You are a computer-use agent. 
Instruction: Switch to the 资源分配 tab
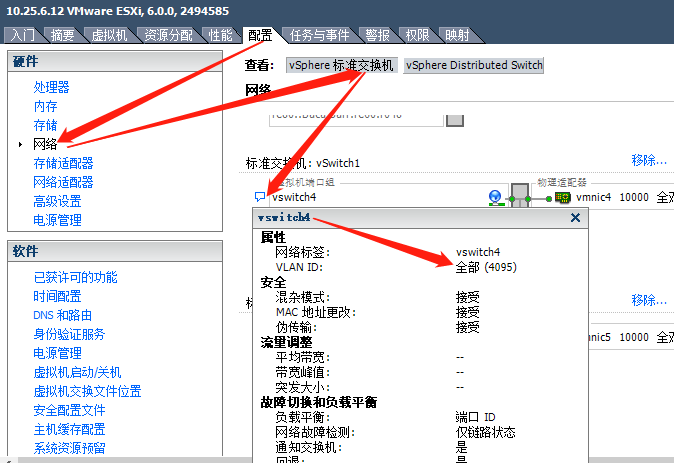168,35
